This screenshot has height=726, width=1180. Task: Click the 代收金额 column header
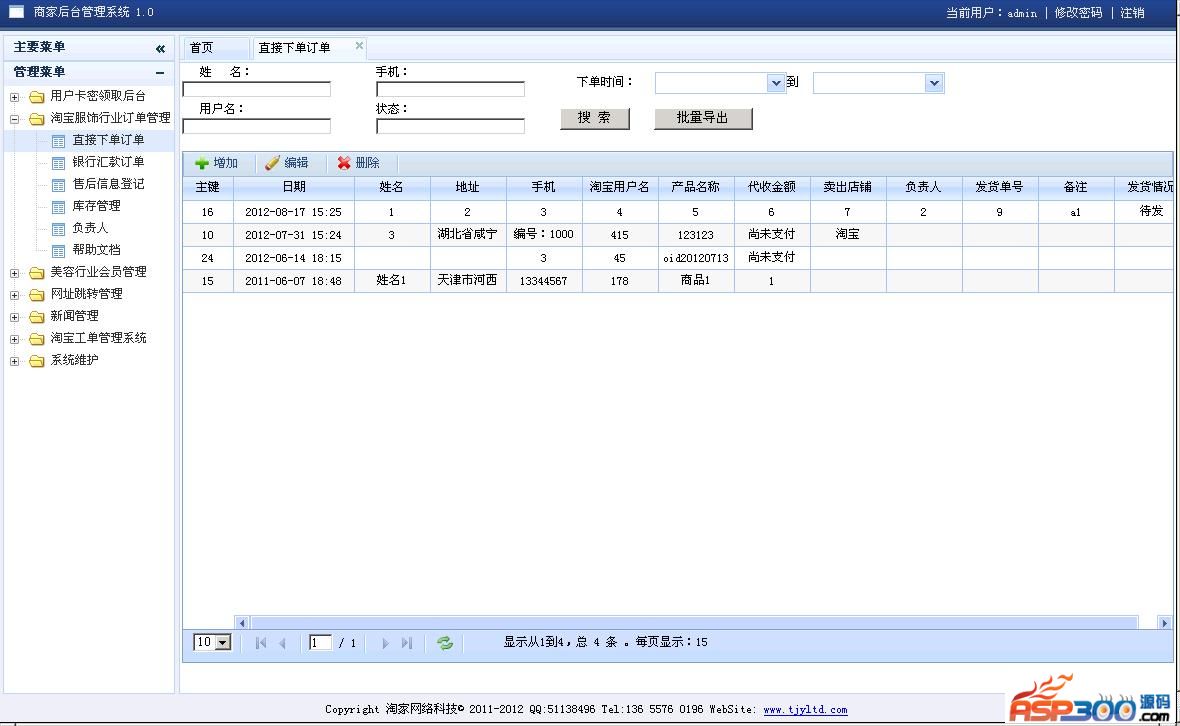pos(771,187)
